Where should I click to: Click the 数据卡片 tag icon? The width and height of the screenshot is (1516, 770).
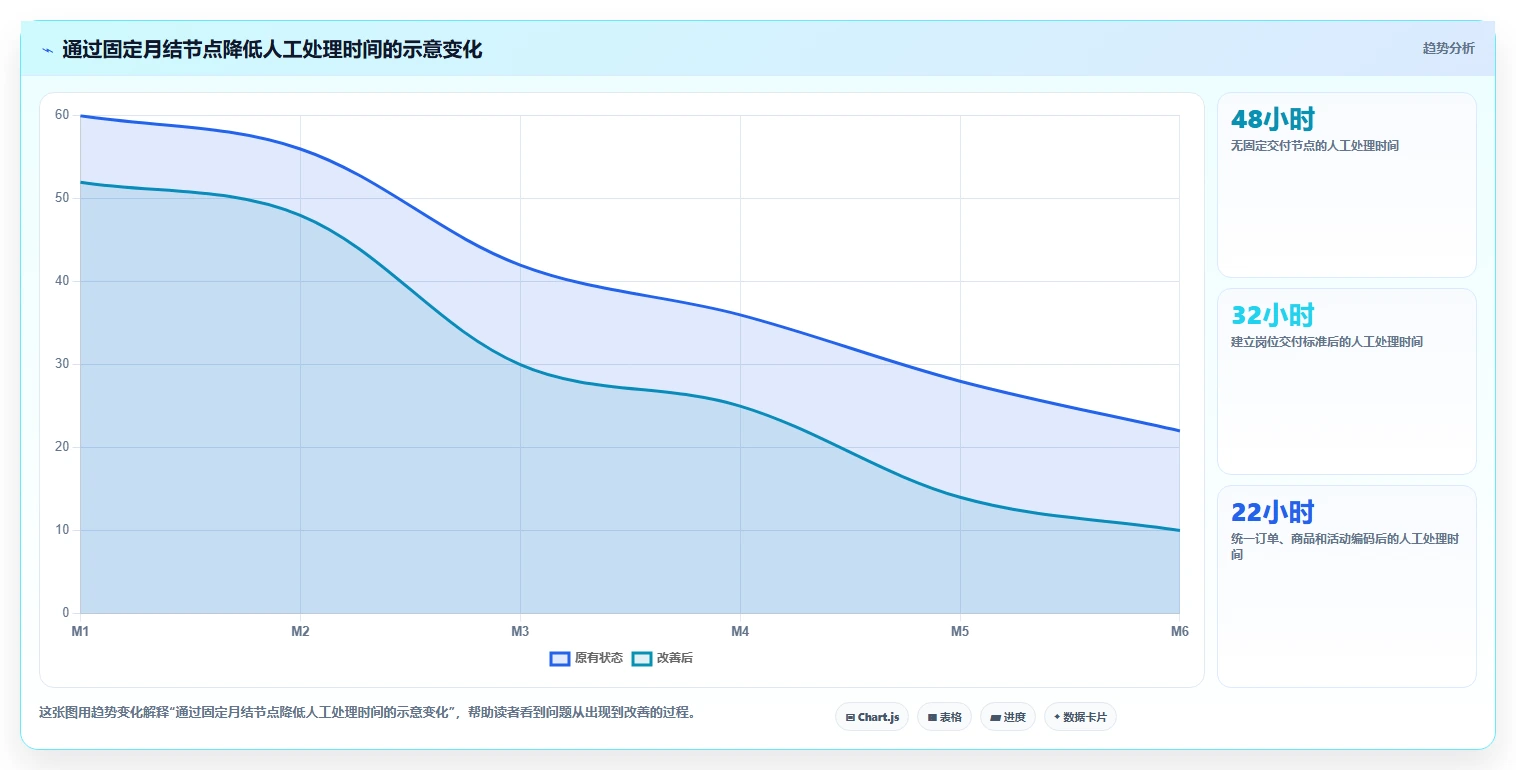(x=1057, y=717)
